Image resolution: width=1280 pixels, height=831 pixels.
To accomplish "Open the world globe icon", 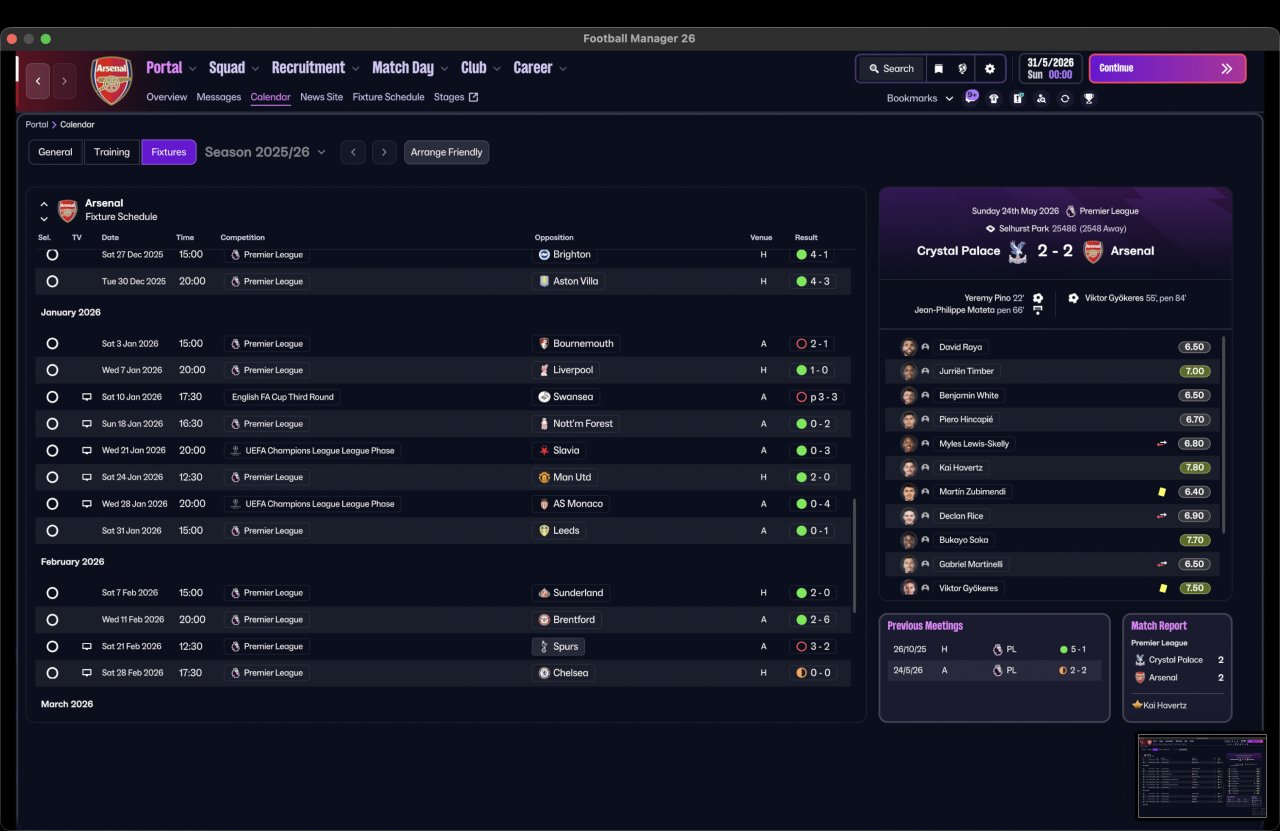I will tap(964, 69).
